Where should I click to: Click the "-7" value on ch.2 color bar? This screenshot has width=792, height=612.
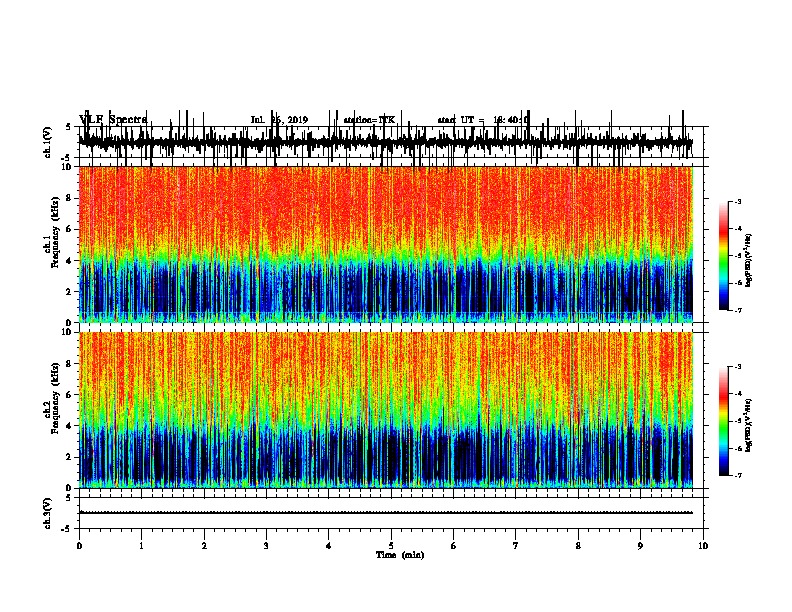[737, 476]
